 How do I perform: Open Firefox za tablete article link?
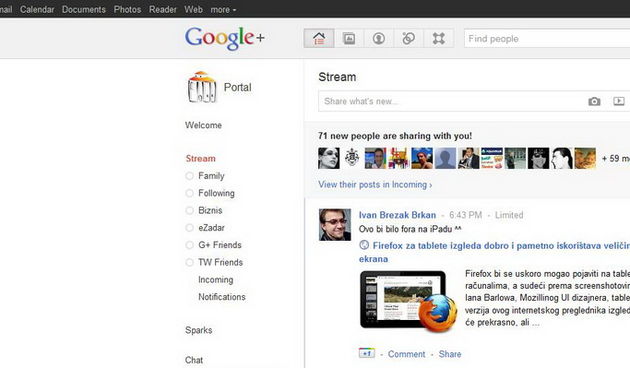pos(494,252)
